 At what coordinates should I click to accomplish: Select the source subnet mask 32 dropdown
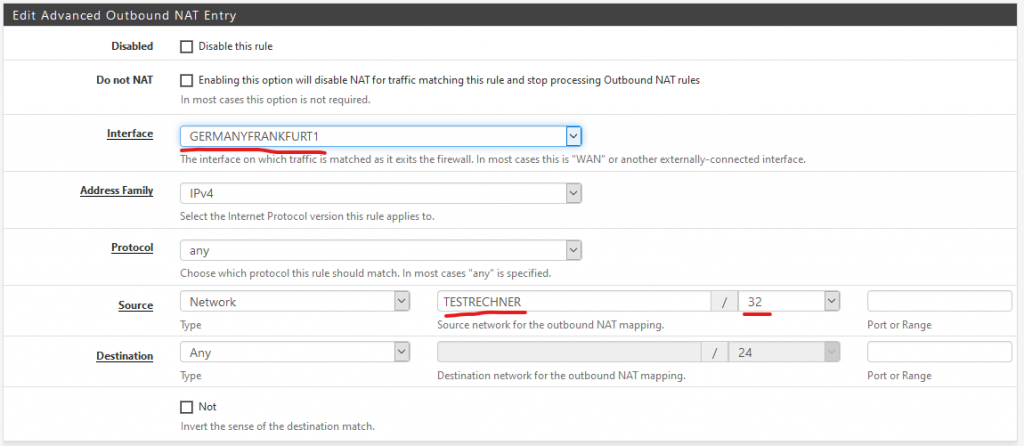click(789, 302)
